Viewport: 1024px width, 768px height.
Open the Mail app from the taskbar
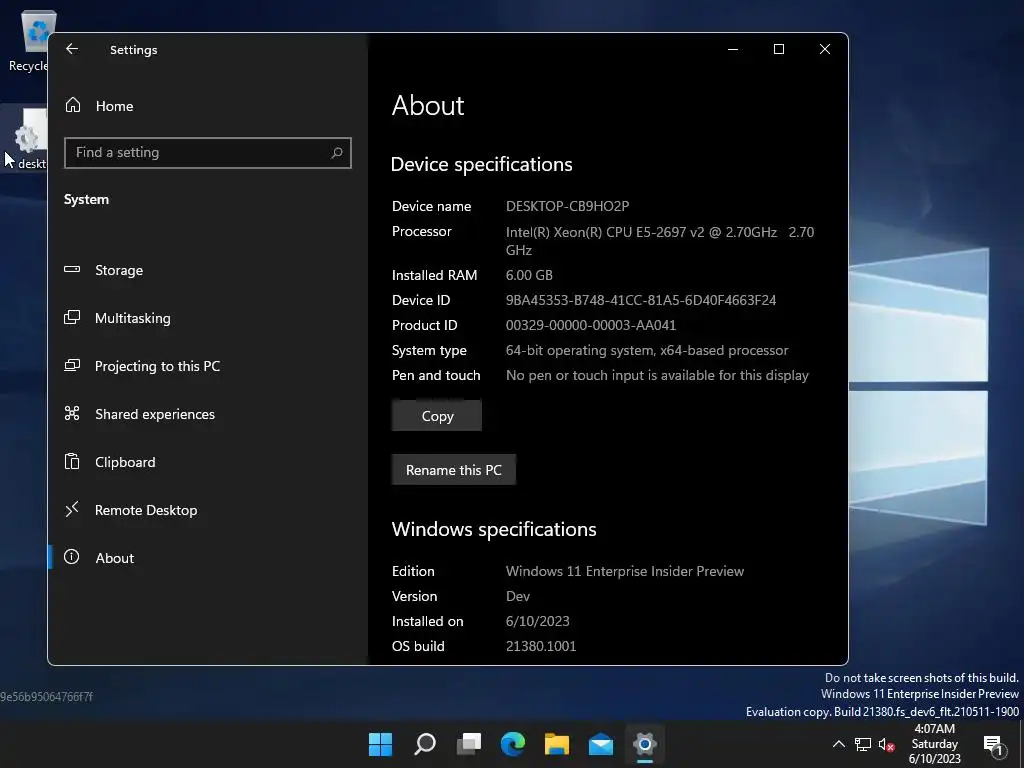click(601, 744)
